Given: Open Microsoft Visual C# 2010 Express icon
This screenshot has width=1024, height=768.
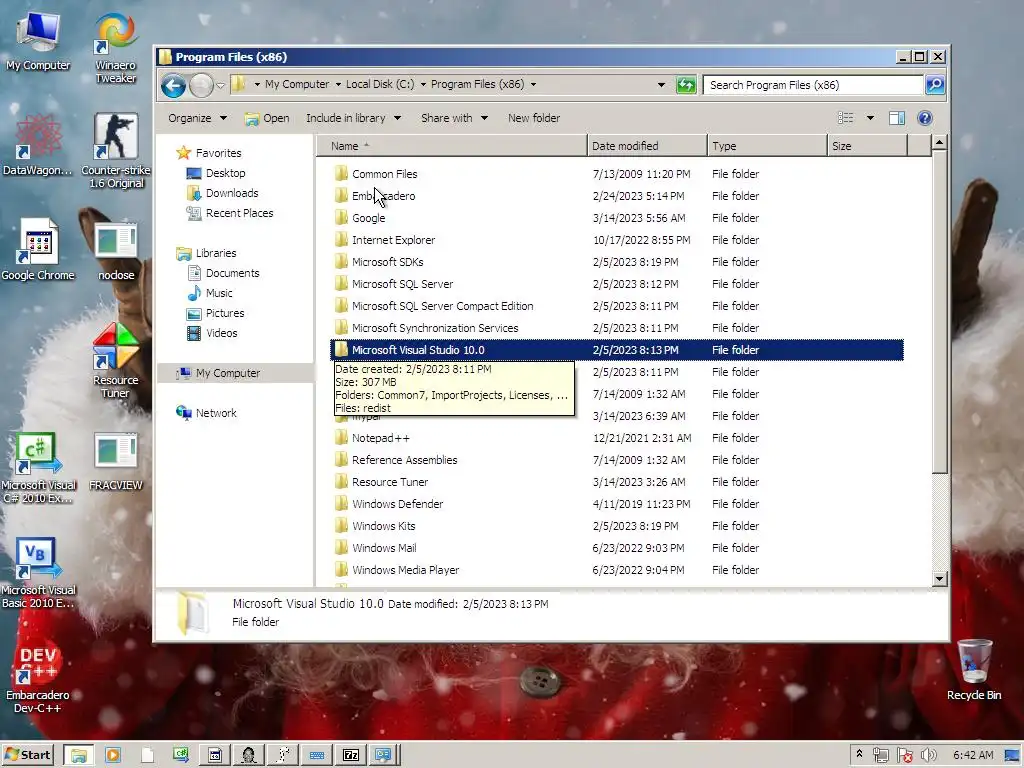Looking at the screenshot, I should [x=39, y=468].
